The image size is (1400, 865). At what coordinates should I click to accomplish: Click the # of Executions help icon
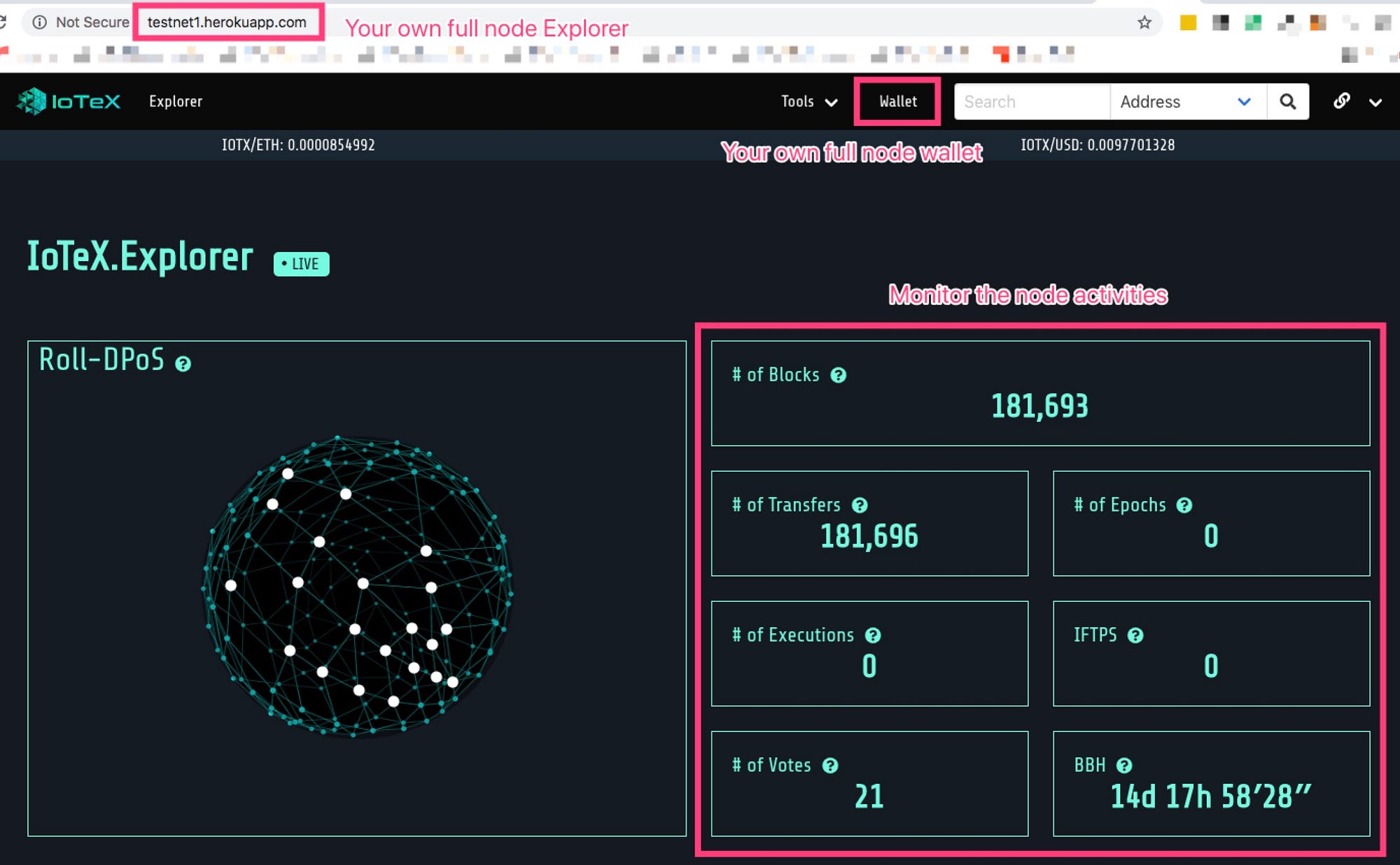tap(872, 635)
